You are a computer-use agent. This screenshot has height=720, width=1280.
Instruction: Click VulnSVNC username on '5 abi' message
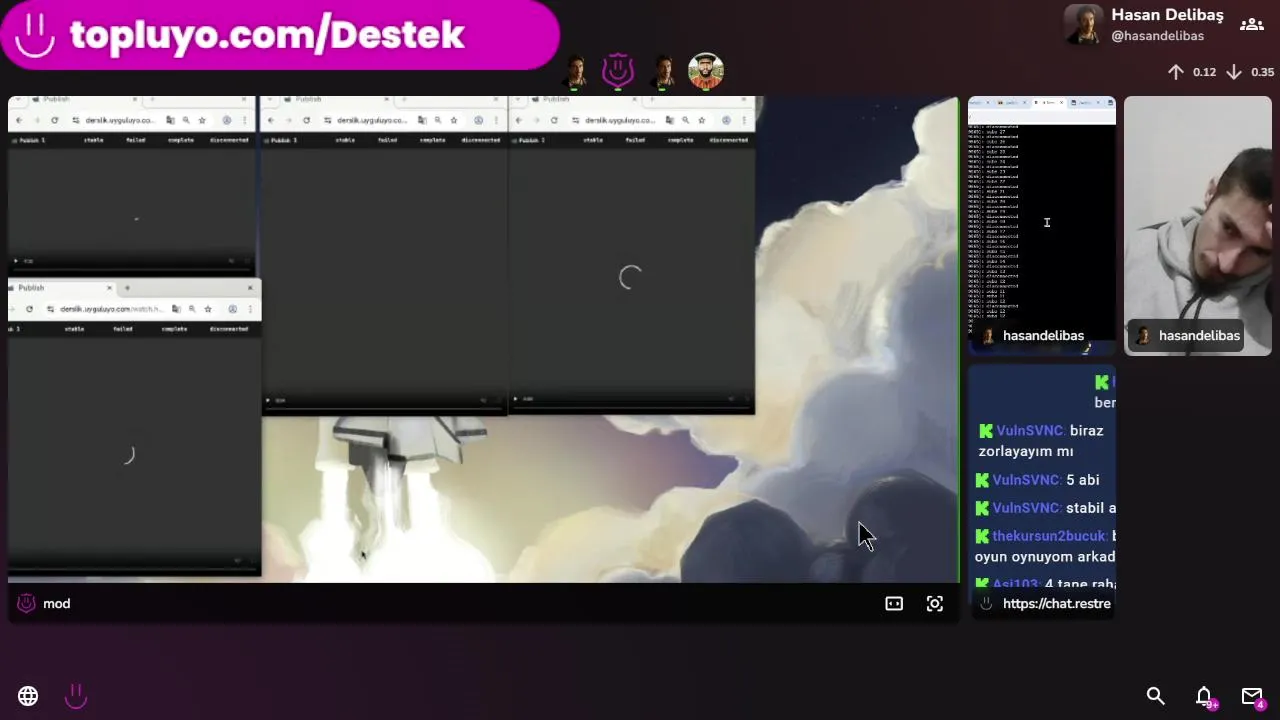(x=1026, y=480)
